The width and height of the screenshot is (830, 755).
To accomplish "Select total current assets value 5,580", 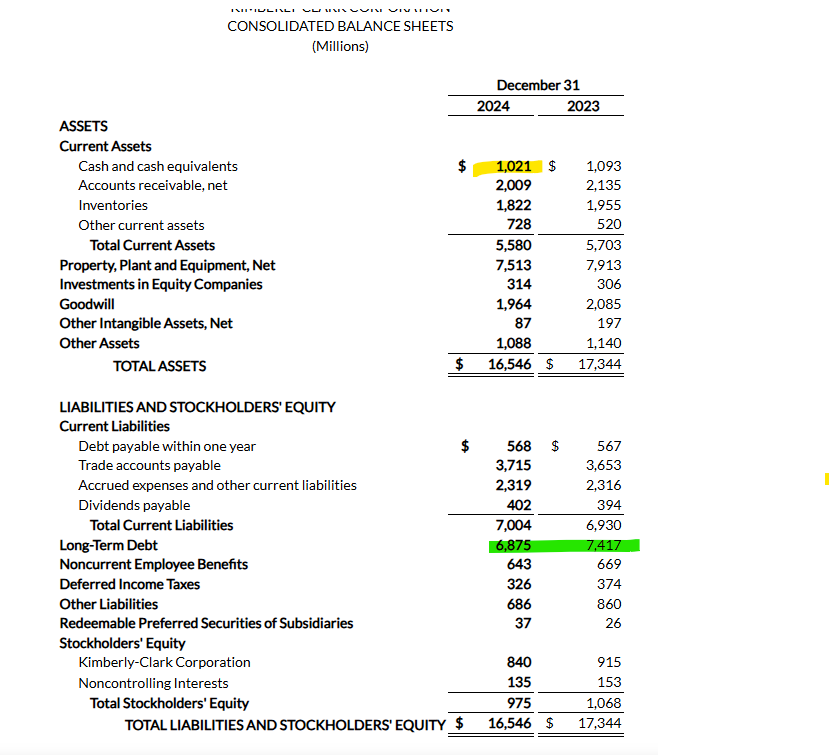I will coord(513,246).
